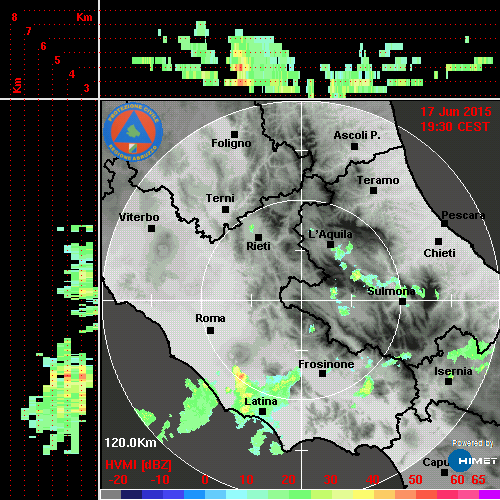Select the Terni city marker square
Viewport: 500px width, 500px height.
(x=225, y=210)
